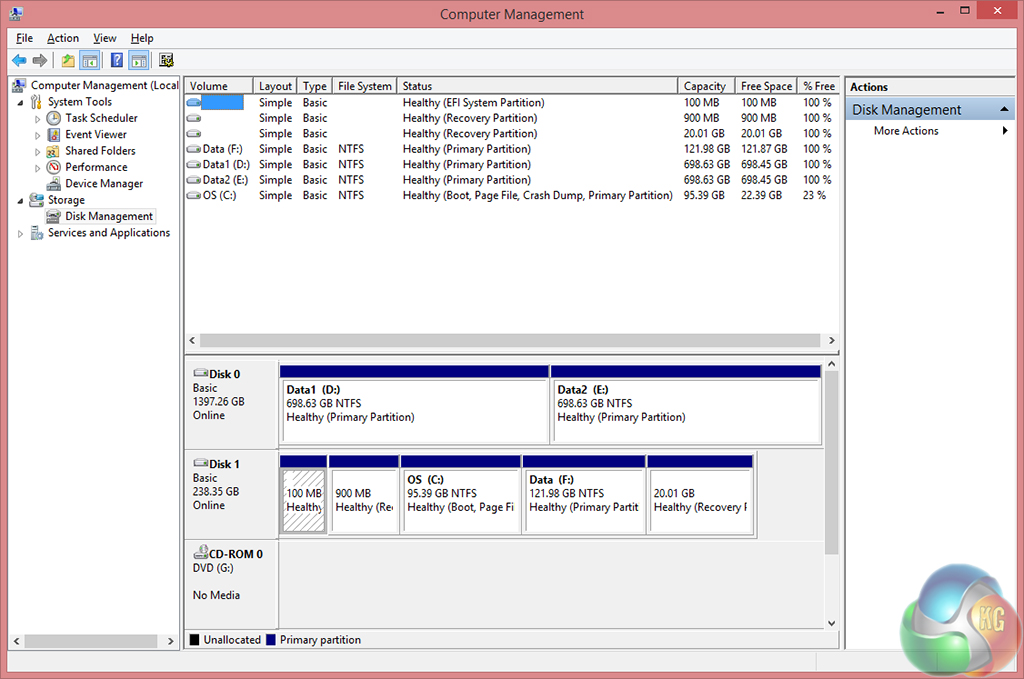The width and height of the screenshot is (1024, 679).
Task: Select the highlighted EFI System Partition volume
Action: [x=511, y=103]
